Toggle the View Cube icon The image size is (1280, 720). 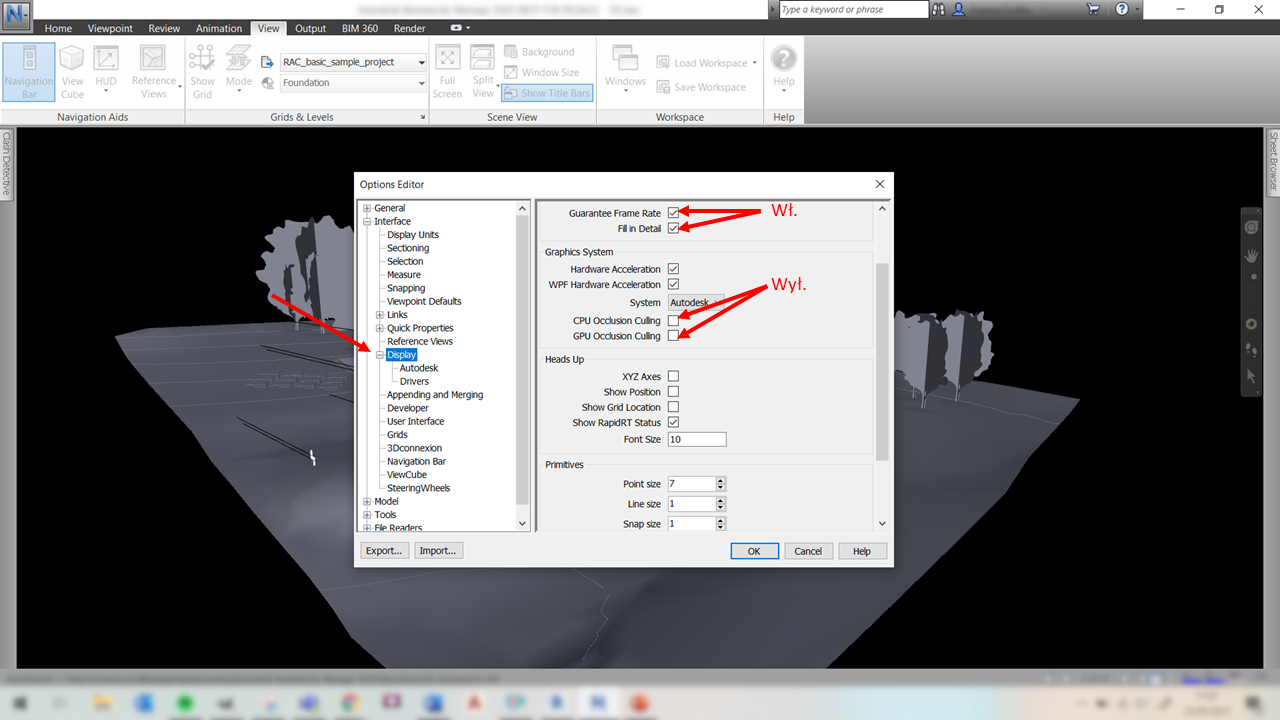pos(72,70)
